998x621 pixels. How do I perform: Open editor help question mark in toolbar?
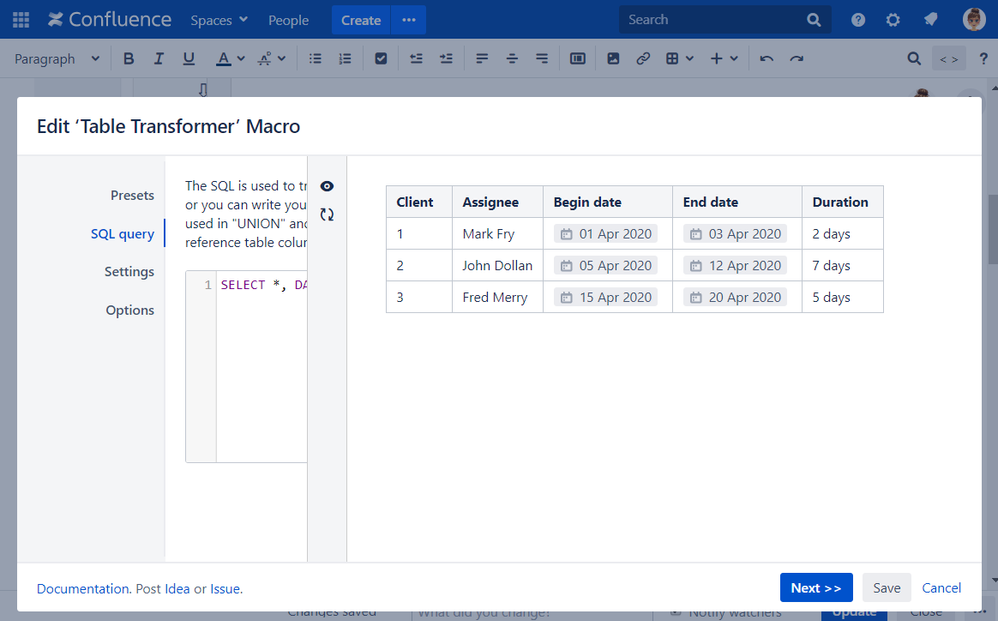pos(983,59)
